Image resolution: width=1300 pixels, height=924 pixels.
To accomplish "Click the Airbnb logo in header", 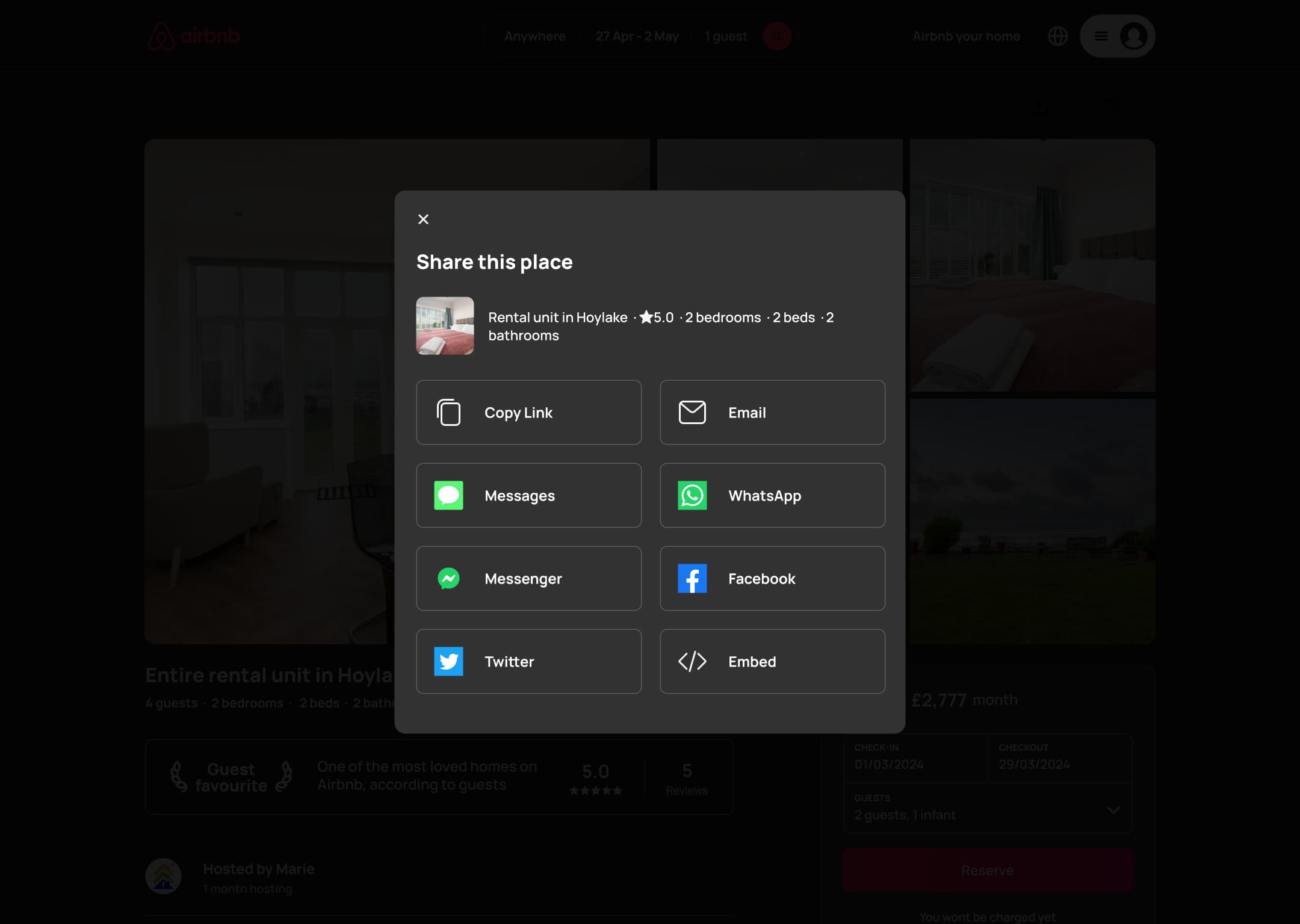I will [194, 36].
